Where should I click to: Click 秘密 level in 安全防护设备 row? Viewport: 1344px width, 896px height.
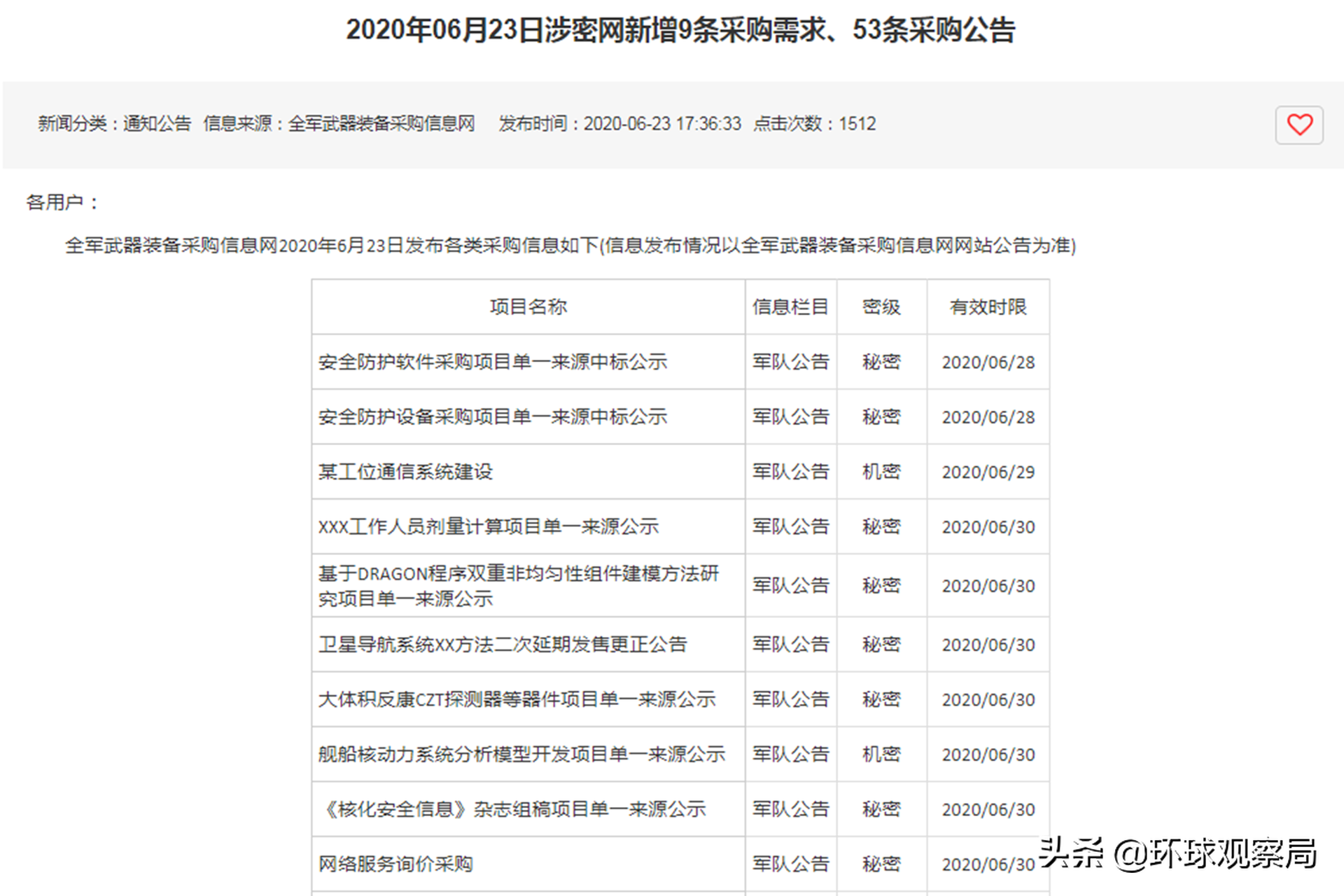coord(881,416)
